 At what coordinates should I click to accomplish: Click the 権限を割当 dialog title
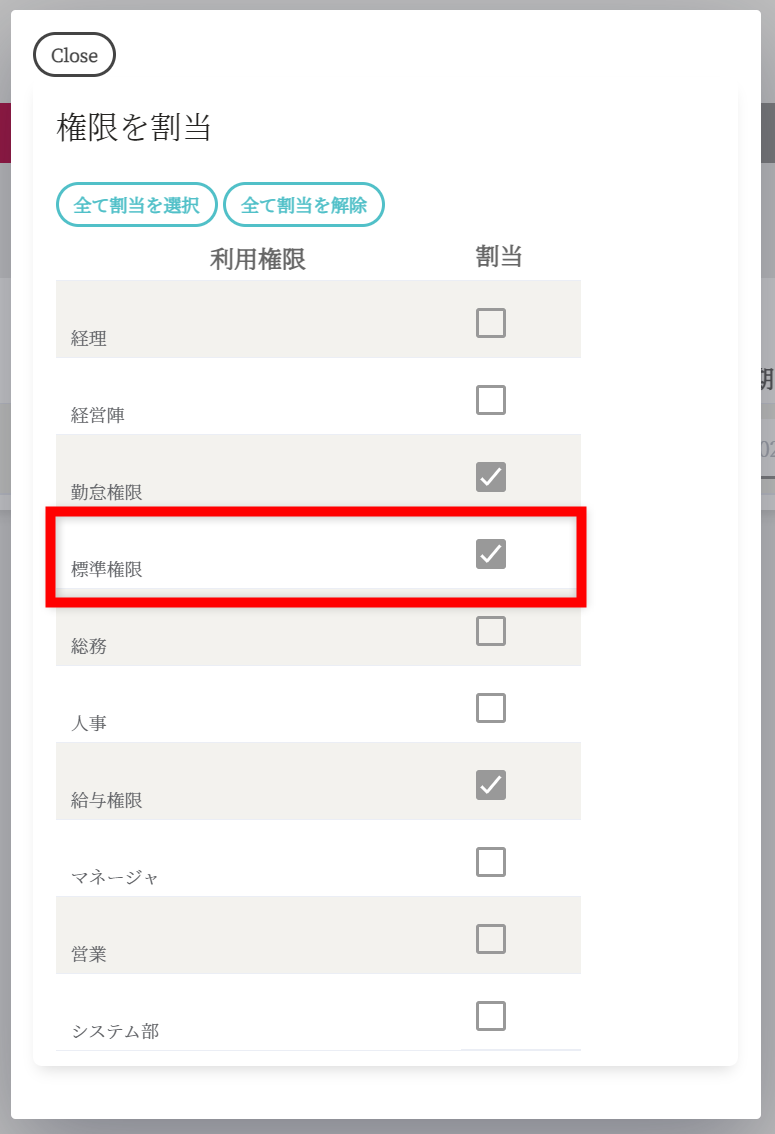[x=134, y=128]
